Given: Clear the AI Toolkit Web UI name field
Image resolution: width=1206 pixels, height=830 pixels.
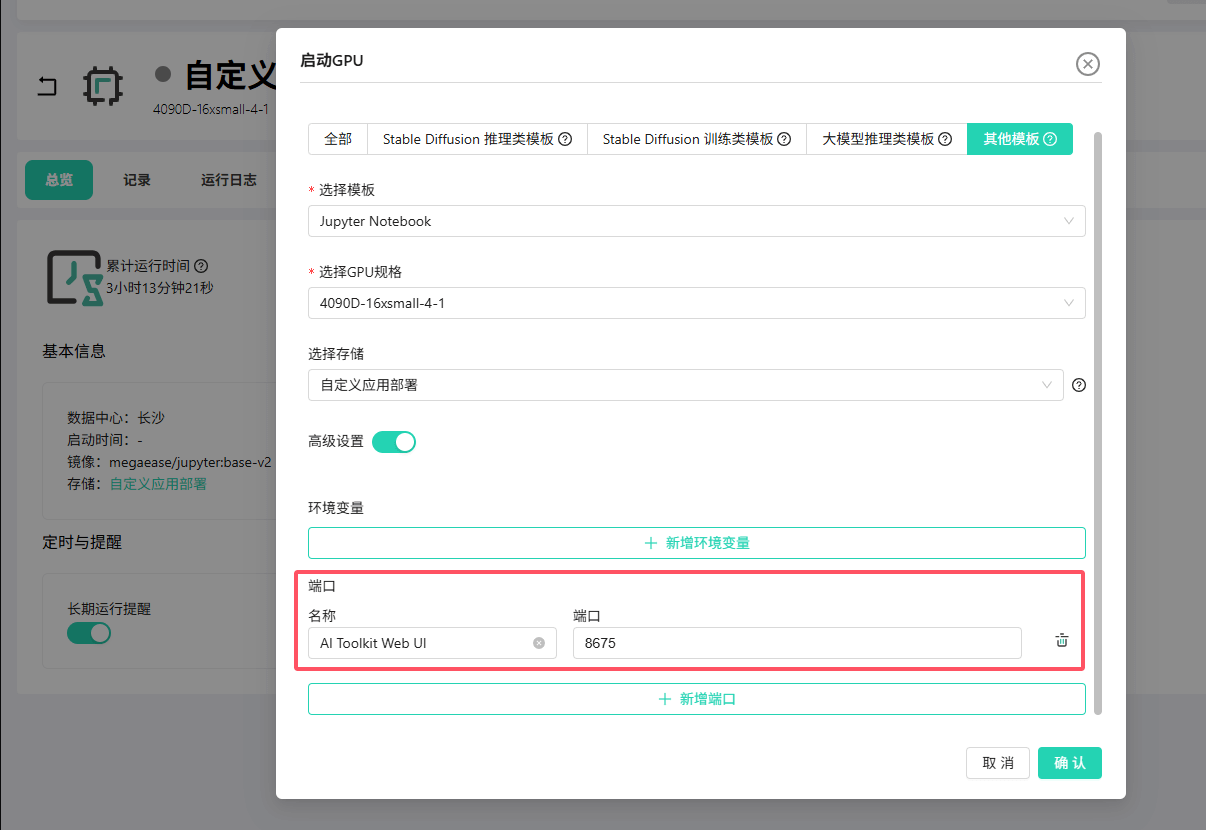Looking at the screenshot, I should point(539,643).
